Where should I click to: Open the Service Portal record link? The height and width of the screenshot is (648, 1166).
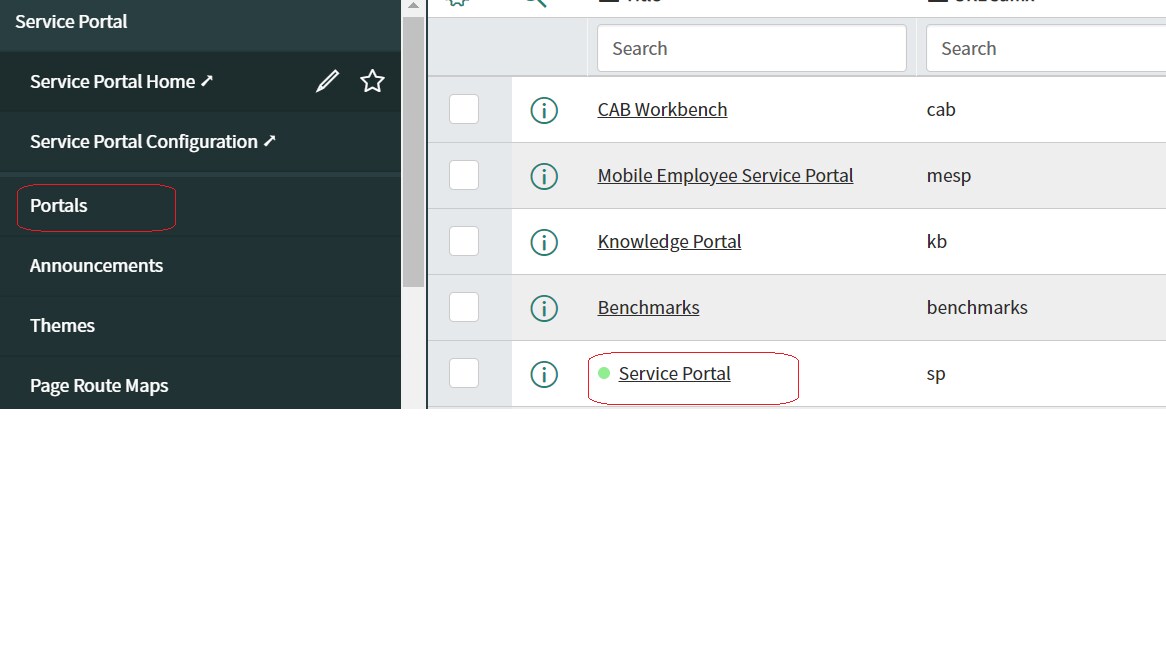pos(674,373)
